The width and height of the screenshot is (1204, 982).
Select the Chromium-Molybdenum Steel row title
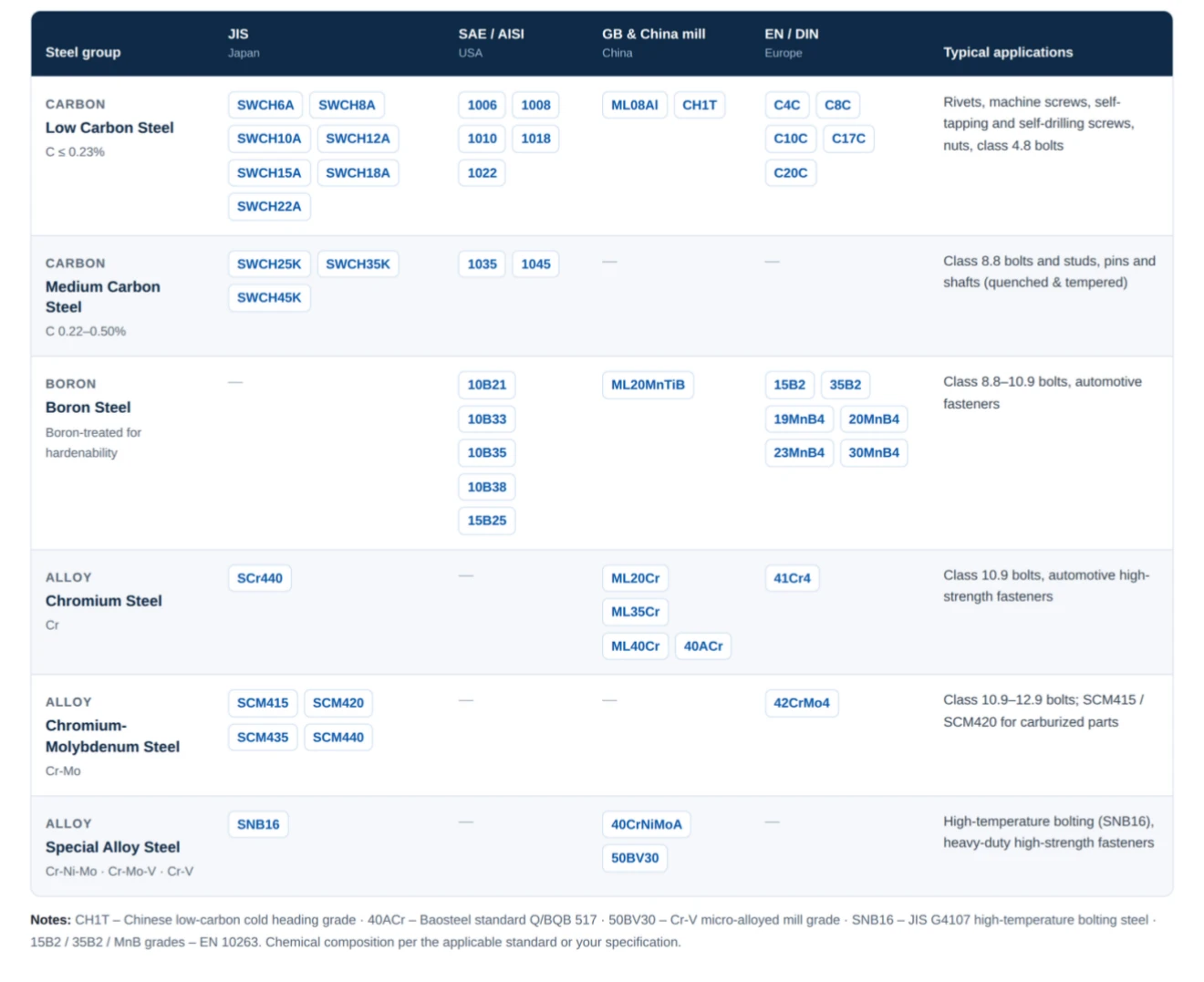[112, 737]
